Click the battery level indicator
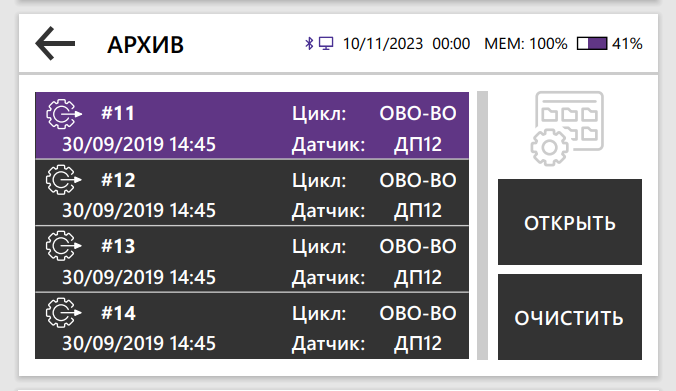The image size is (676, 391). [592, 44]
